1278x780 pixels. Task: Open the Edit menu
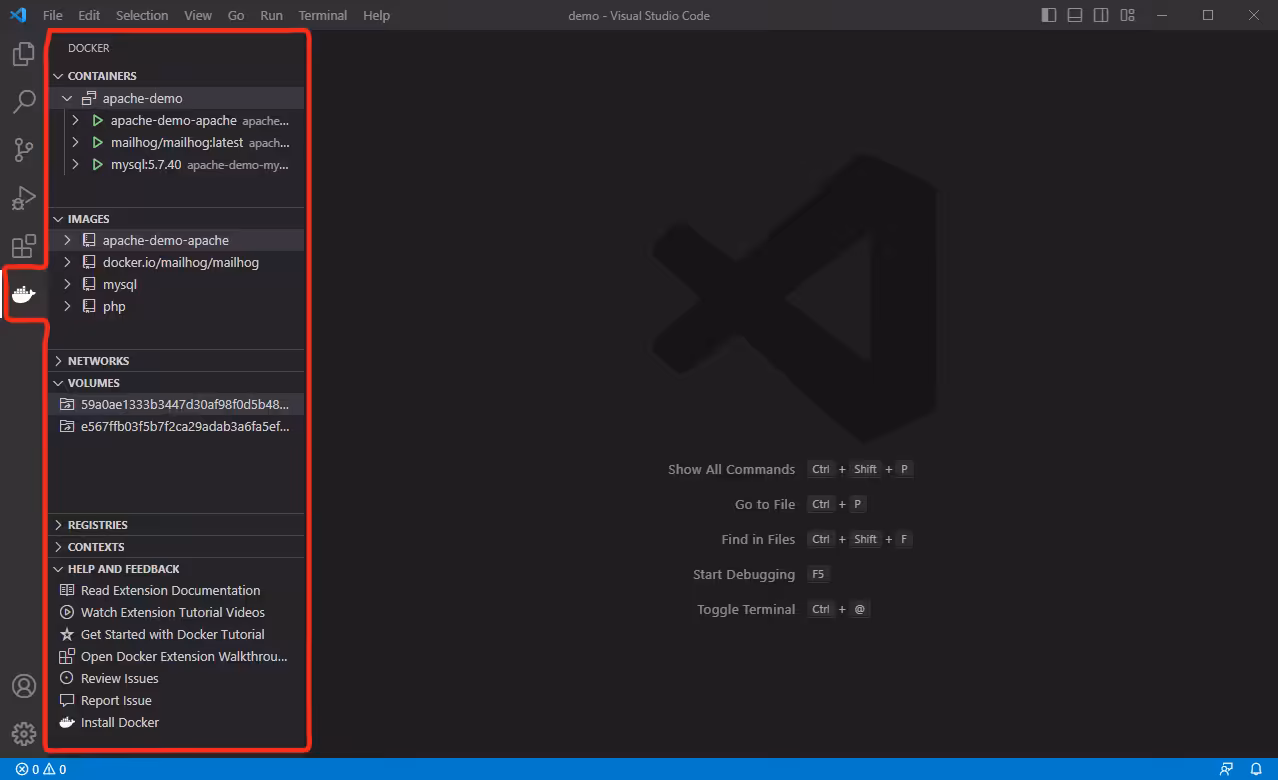click(89, 15)
